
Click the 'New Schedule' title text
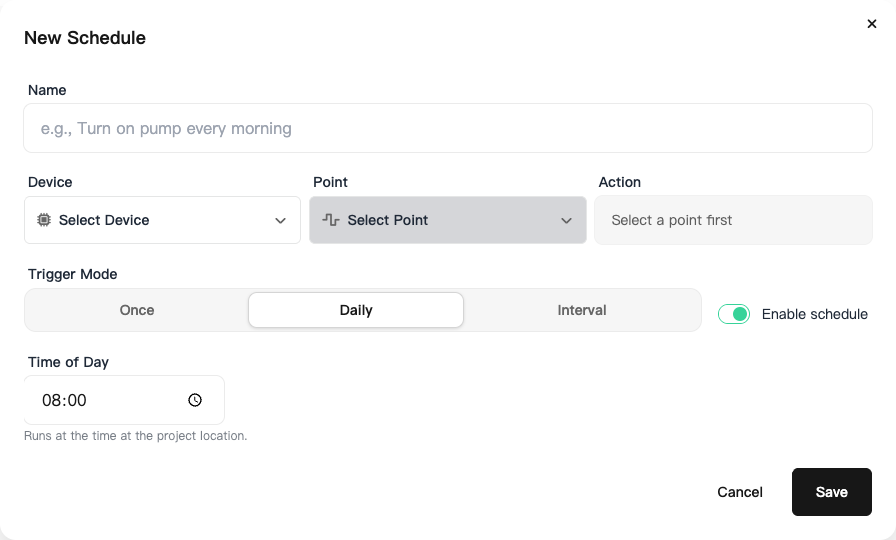[85, 38]
